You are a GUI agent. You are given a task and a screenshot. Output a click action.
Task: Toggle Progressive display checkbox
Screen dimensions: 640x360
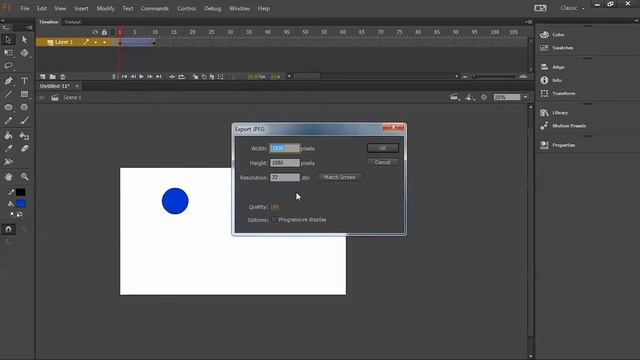(x=274, y=220)
